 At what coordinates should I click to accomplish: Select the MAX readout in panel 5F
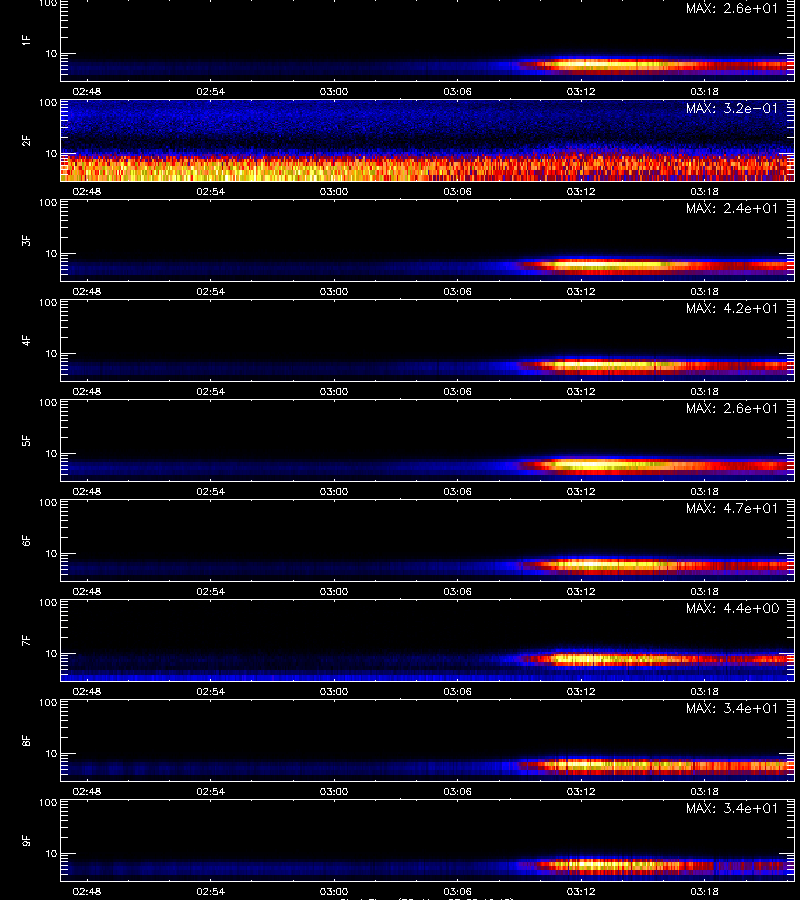732,409
